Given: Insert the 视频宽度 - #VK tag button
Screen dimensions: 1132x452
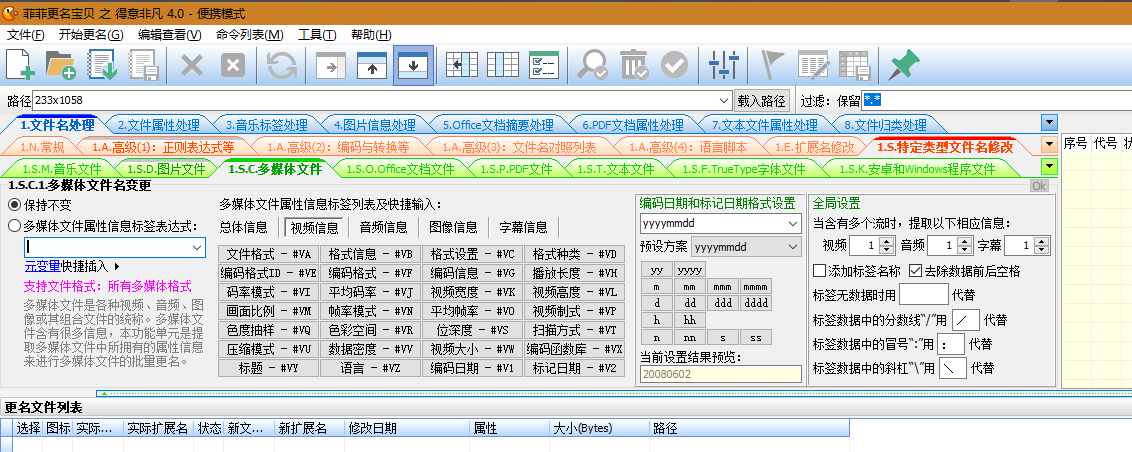Looking at the screenshot, I should [472, 293].
